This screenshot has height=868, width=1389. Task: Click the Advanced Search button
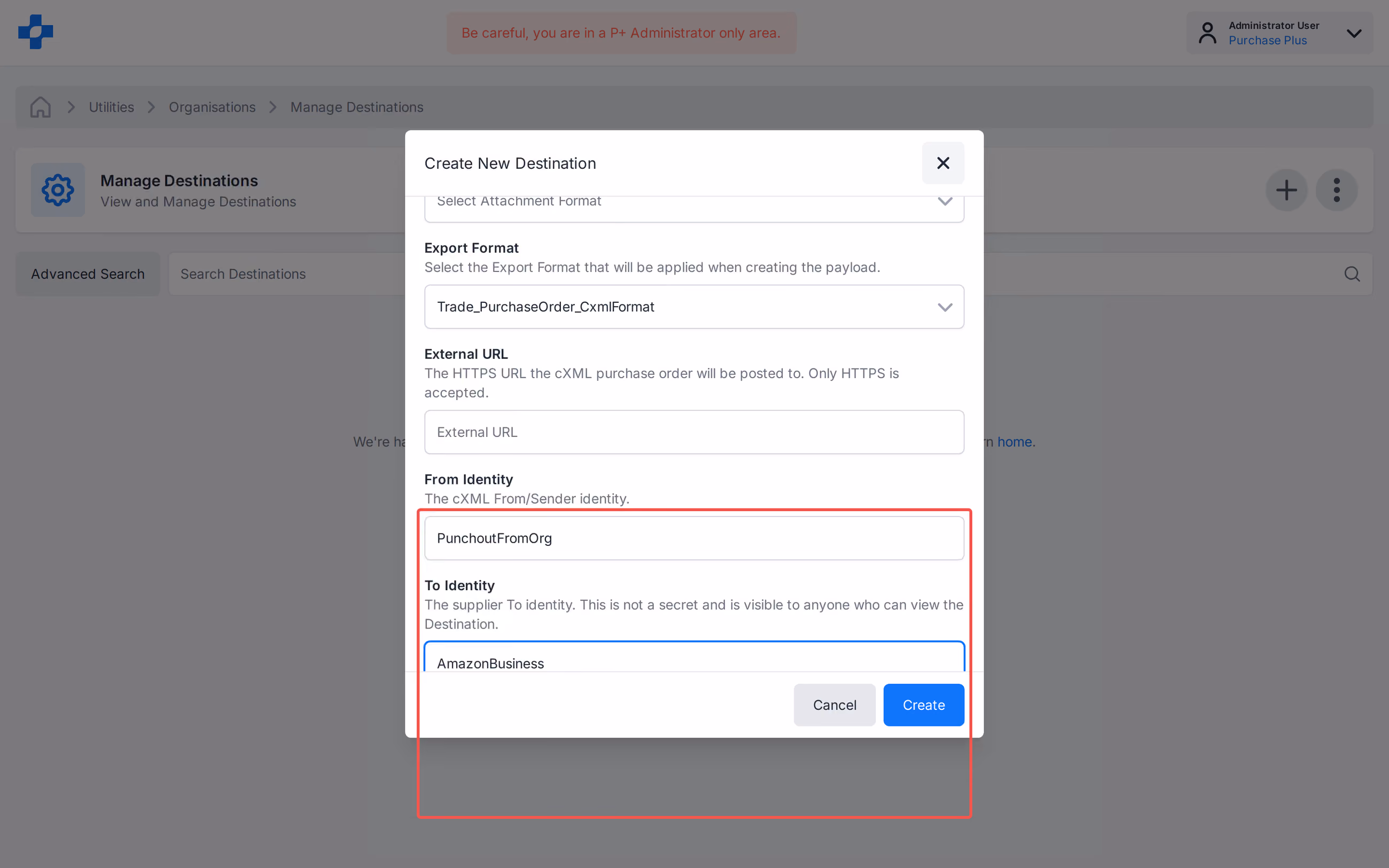click(88, 274)
